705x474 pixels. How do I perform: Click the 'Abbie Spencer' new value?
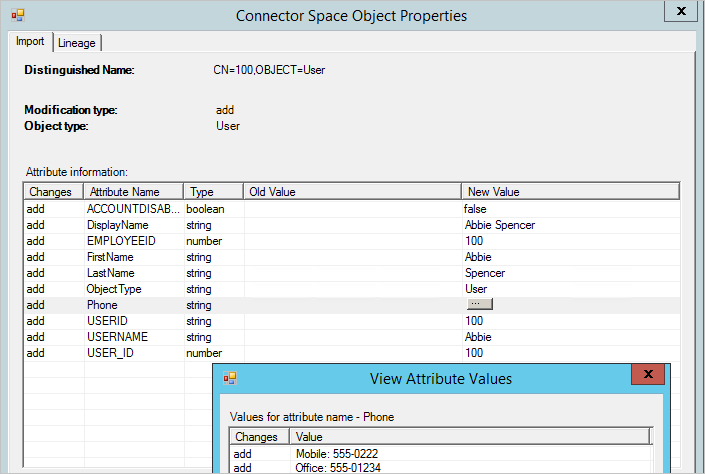pyautogui.click(x=500, y=225)
